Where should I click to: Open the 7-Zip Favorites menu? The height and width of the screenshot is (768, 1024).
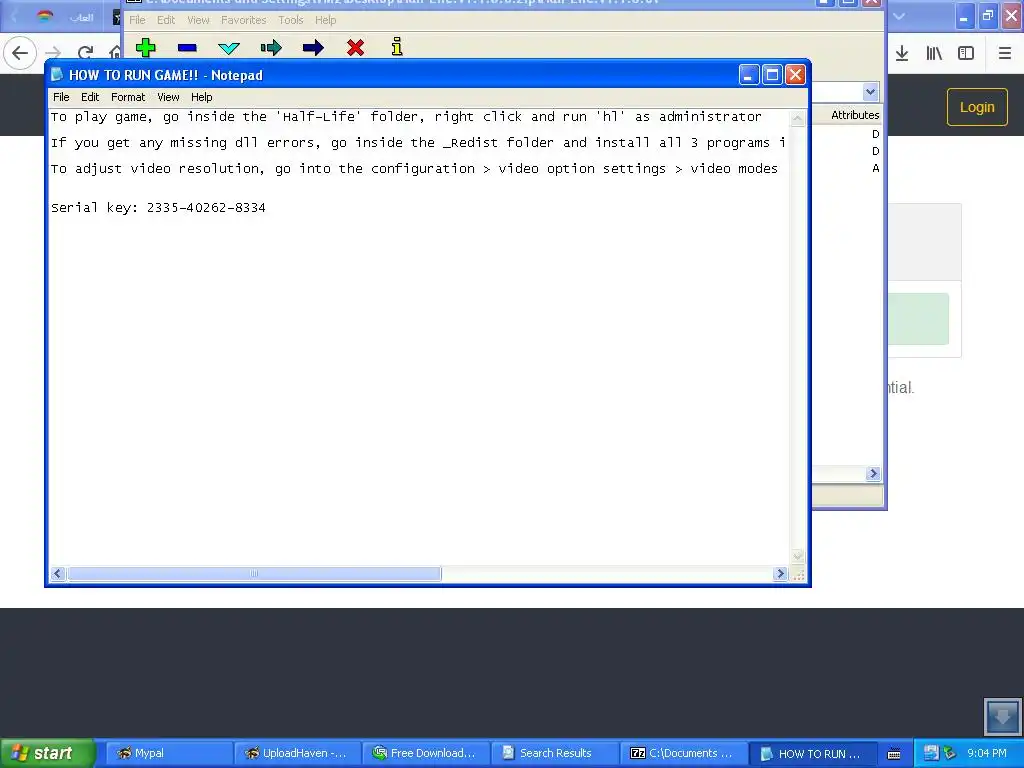[244, 20]
